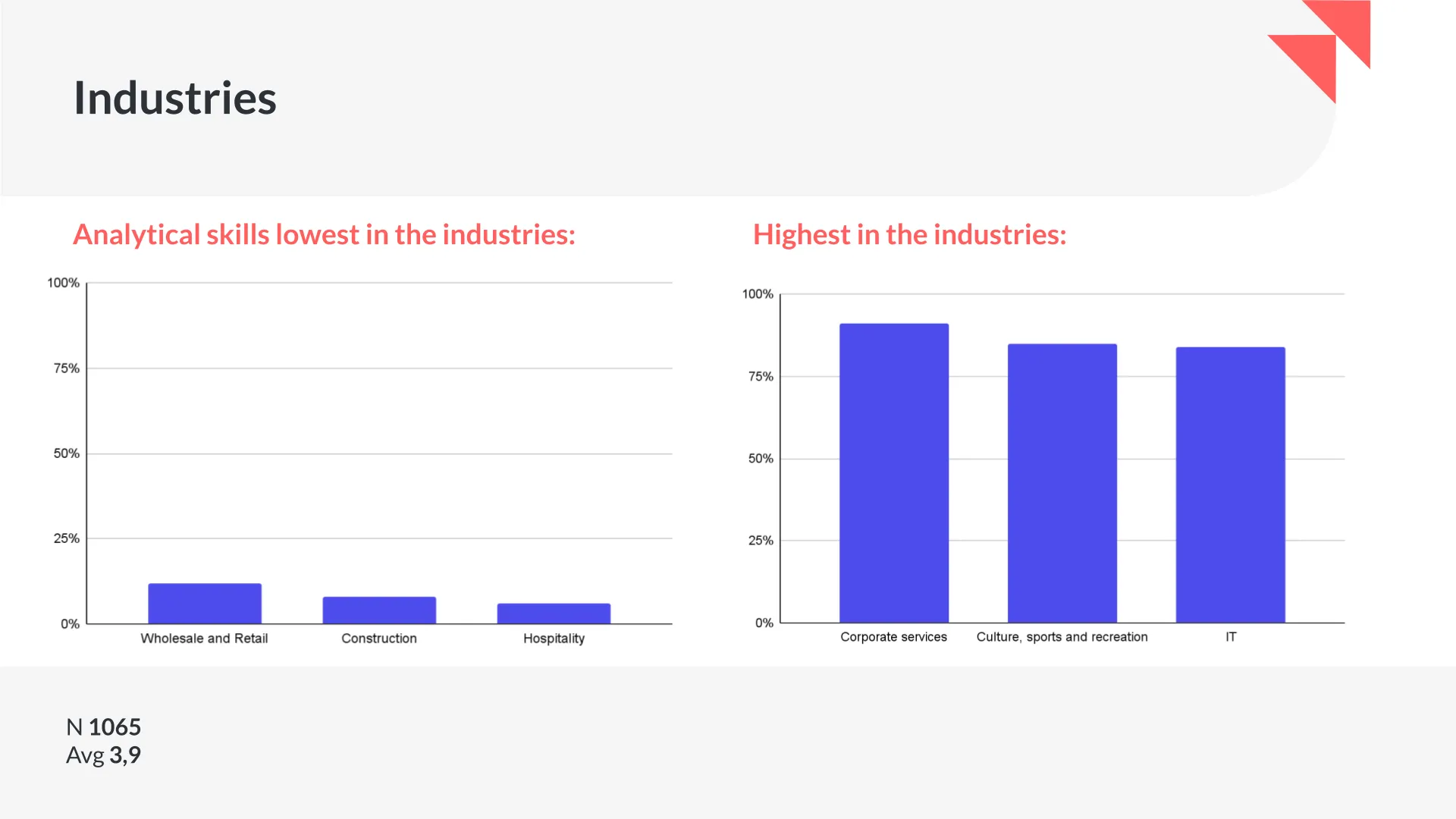The image size is (1456, 819).
Task: Click the IT bar
Action: click(1231, 485)
